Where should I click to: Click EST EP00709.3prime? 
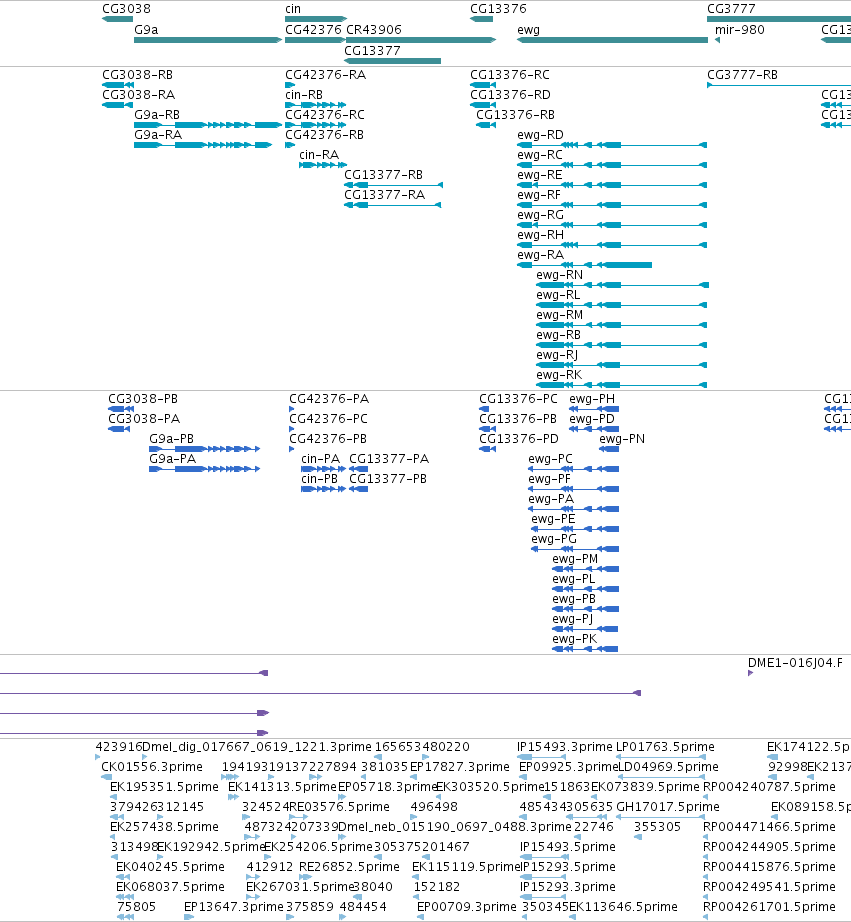click(x=466, y=907)
